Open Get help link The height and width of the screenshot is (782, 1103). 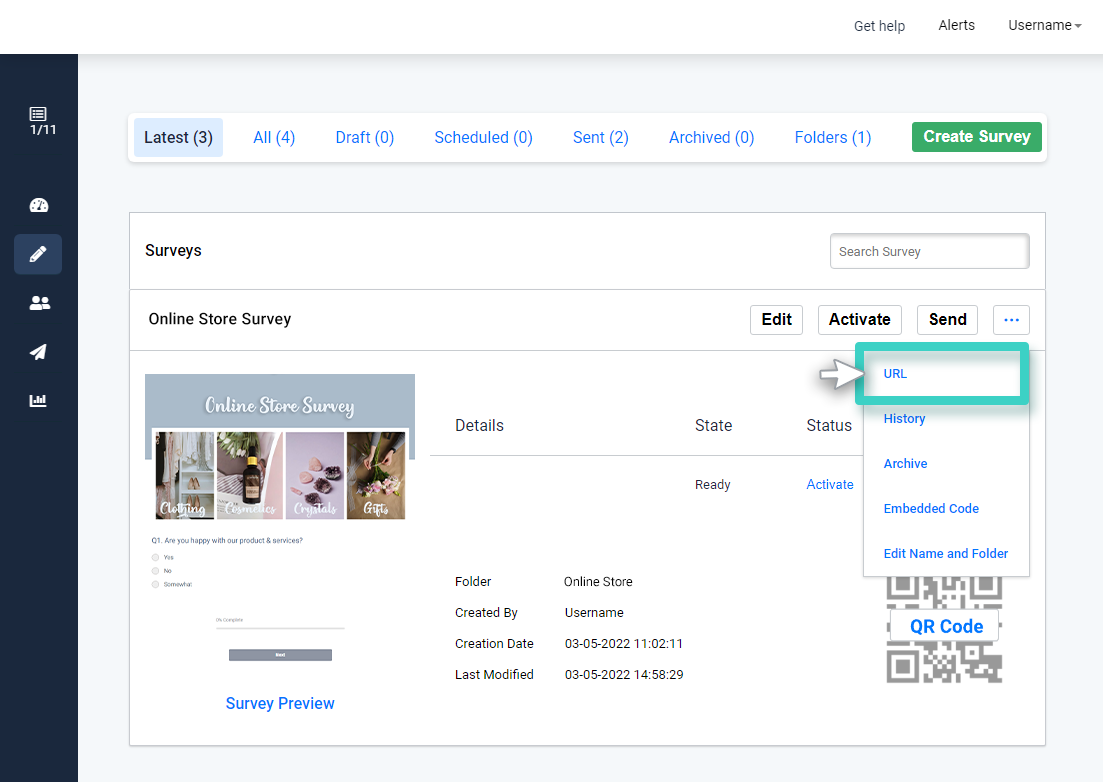[879, 26]
